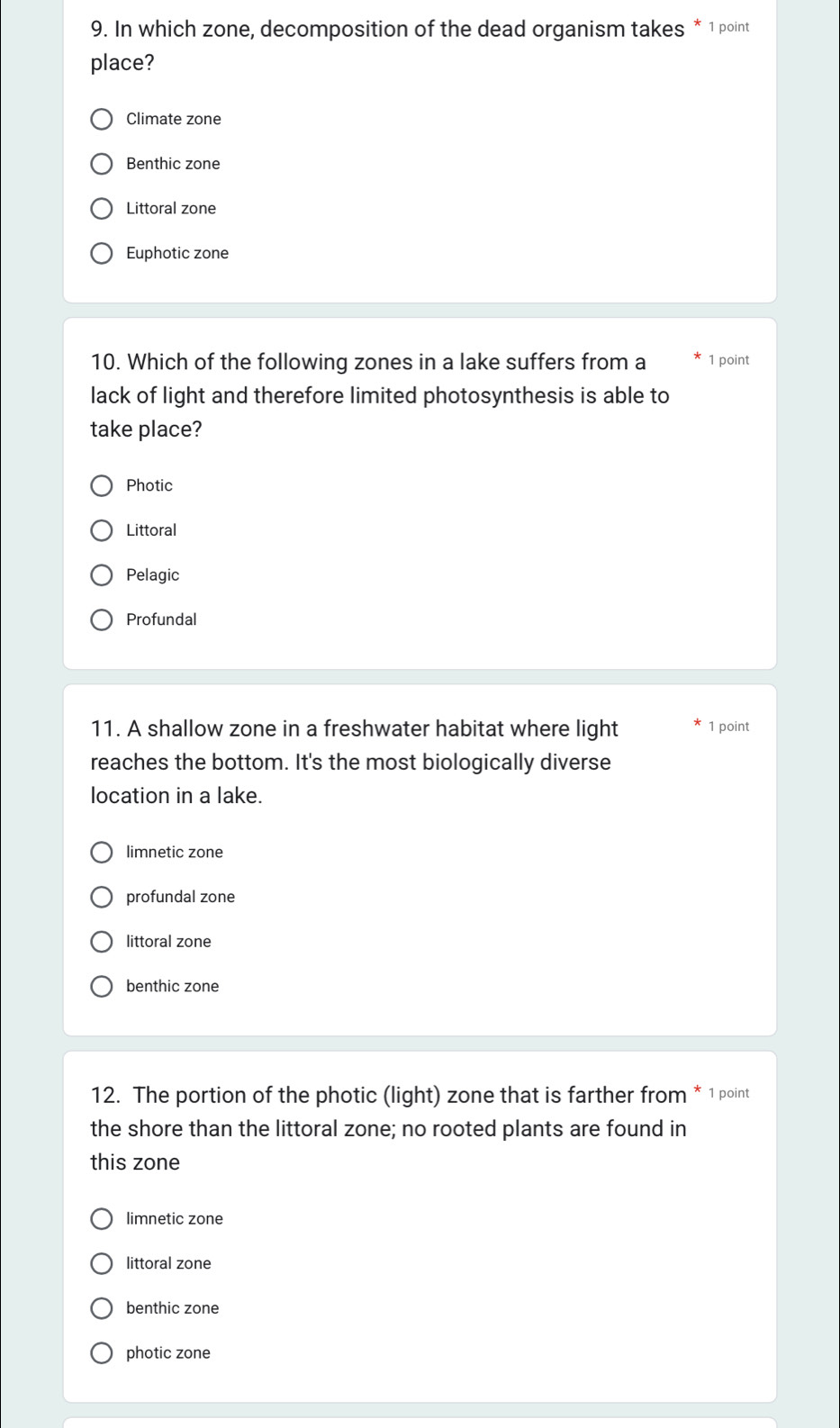Select Euphotic zone radio button

102,254
